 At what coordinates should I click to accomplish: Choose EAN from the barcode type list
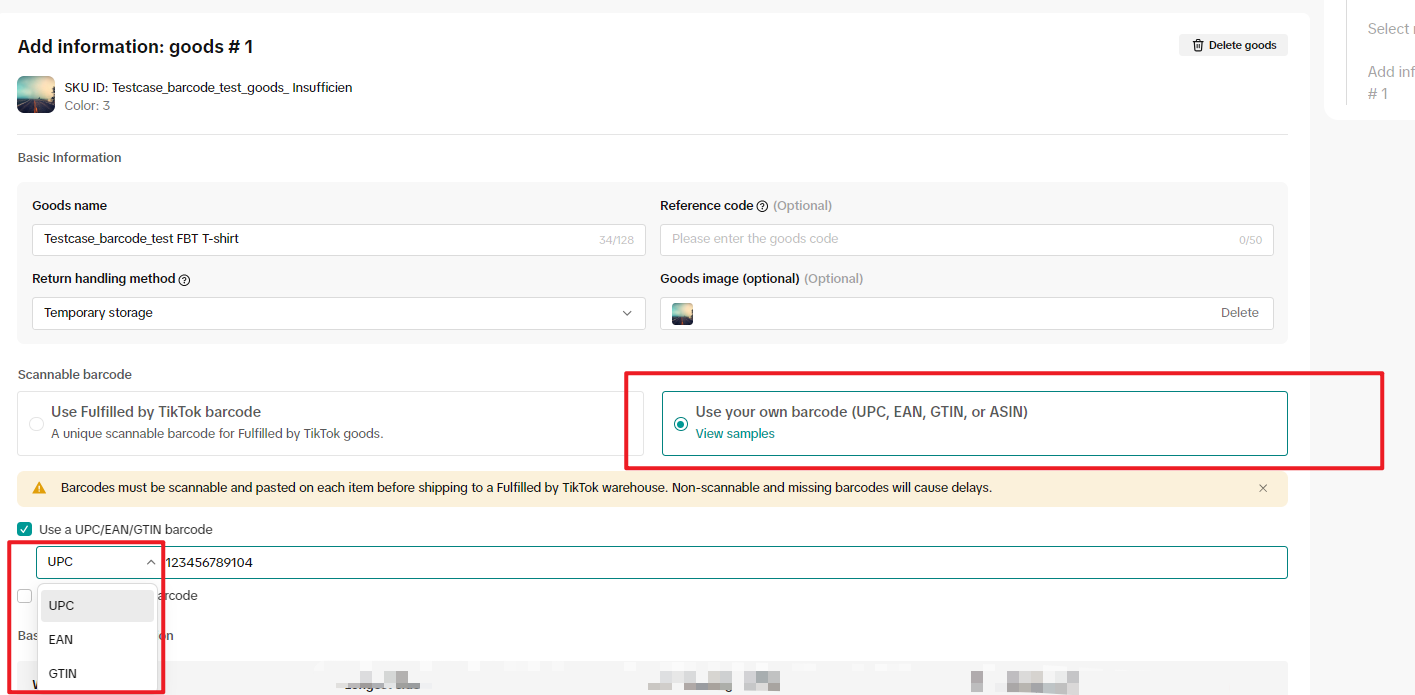pos(97,640)
